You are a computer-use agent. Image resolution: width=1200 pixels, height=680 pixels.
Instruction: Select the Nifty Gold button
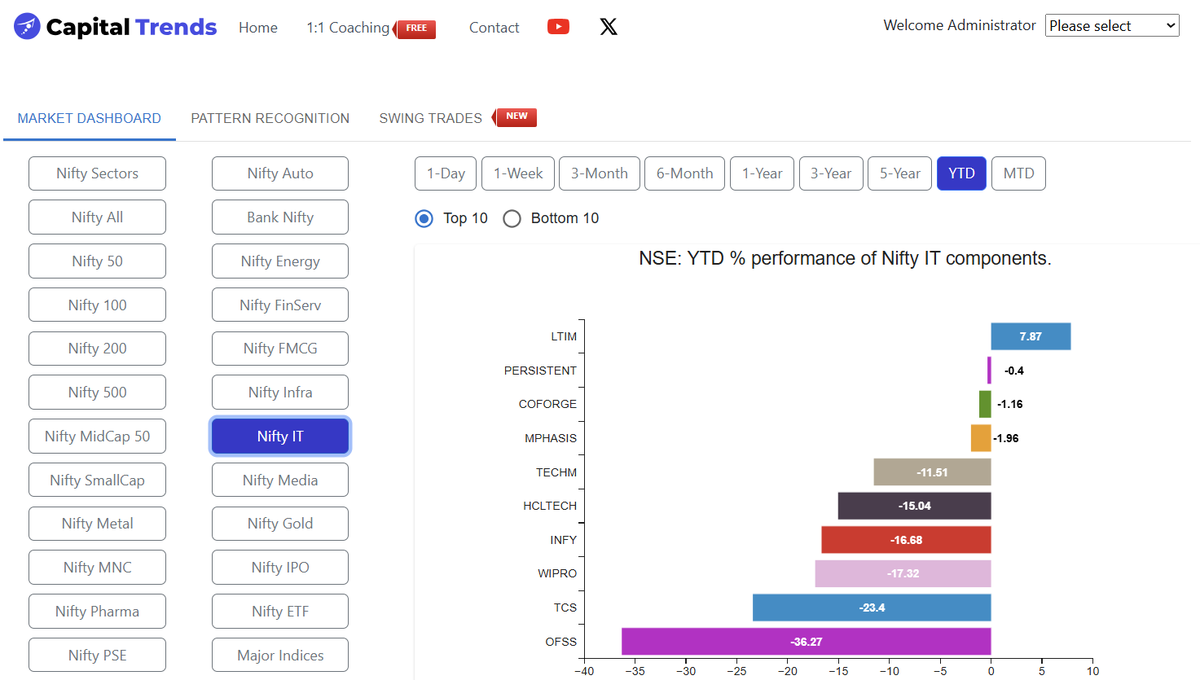pyautogui.click(x=280, y=523)
